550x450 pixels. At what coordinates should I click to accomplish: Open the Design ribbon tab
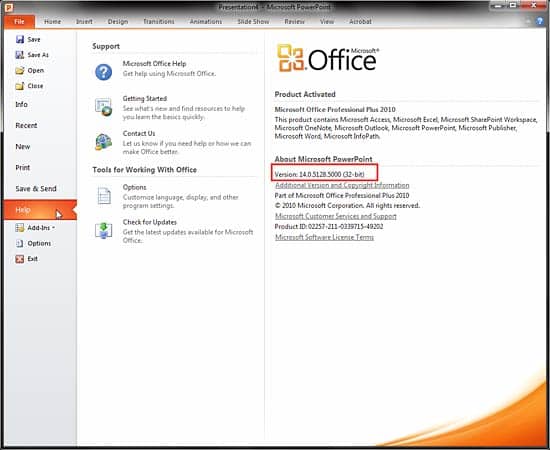[118, 21]
